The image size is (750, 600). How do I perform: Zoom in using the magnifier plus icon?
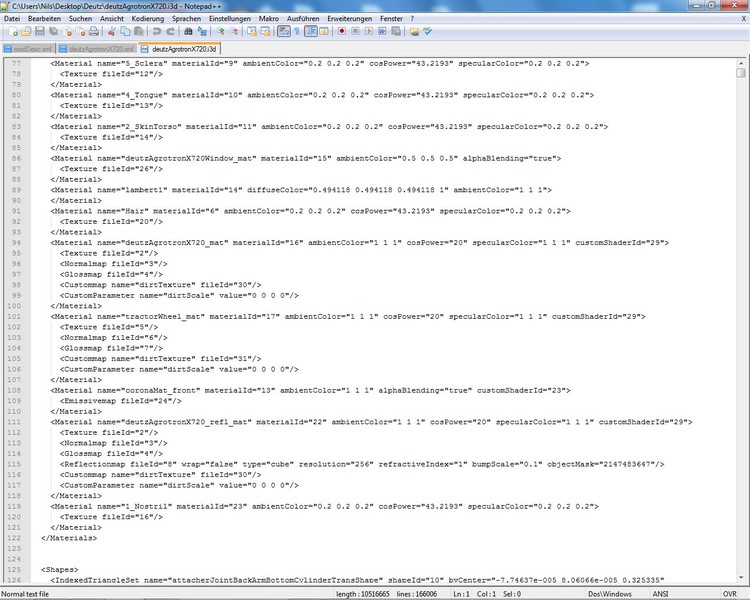(220, 32)
